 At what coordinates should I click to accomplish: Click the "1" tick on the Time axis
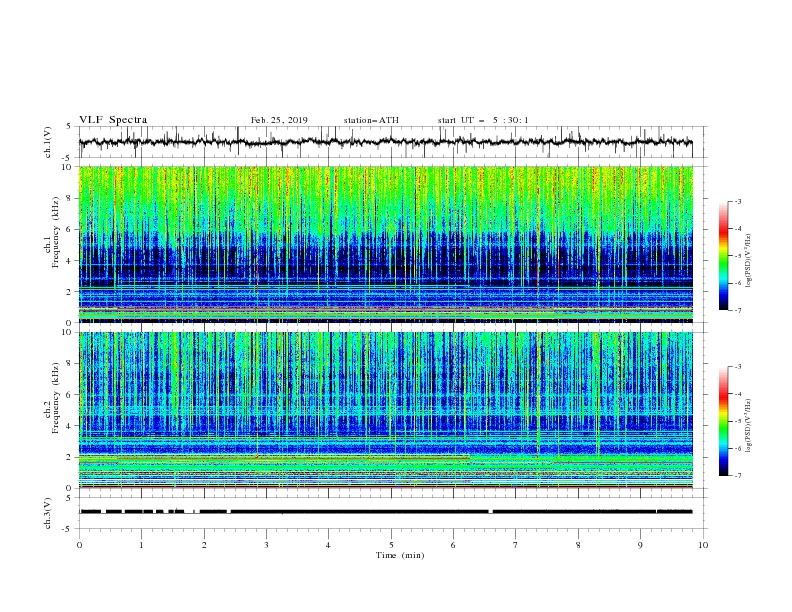(141, 545)
